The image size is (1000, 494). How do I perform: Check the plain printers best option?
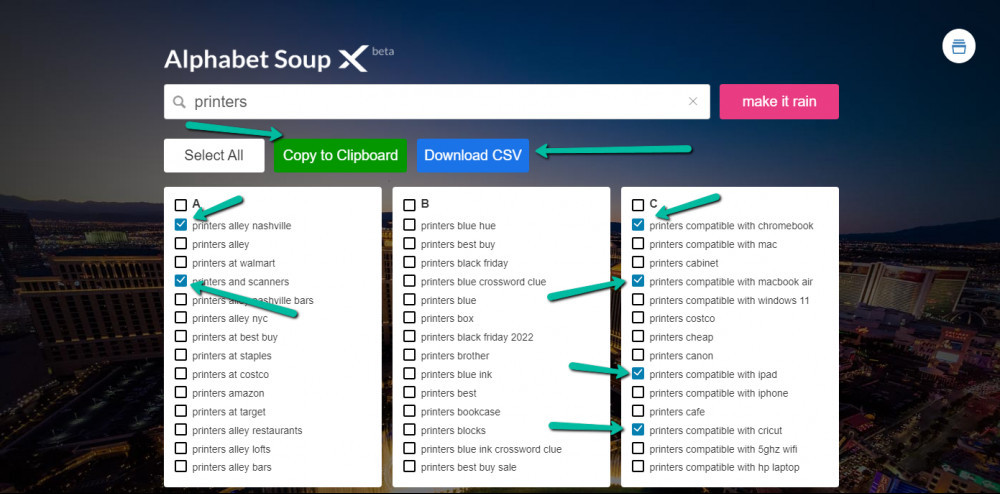(x=409, y=392)
